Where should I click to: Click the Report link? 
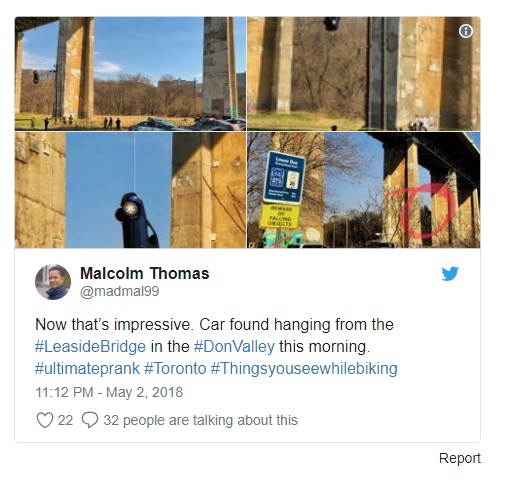click(x=460, y=458)
